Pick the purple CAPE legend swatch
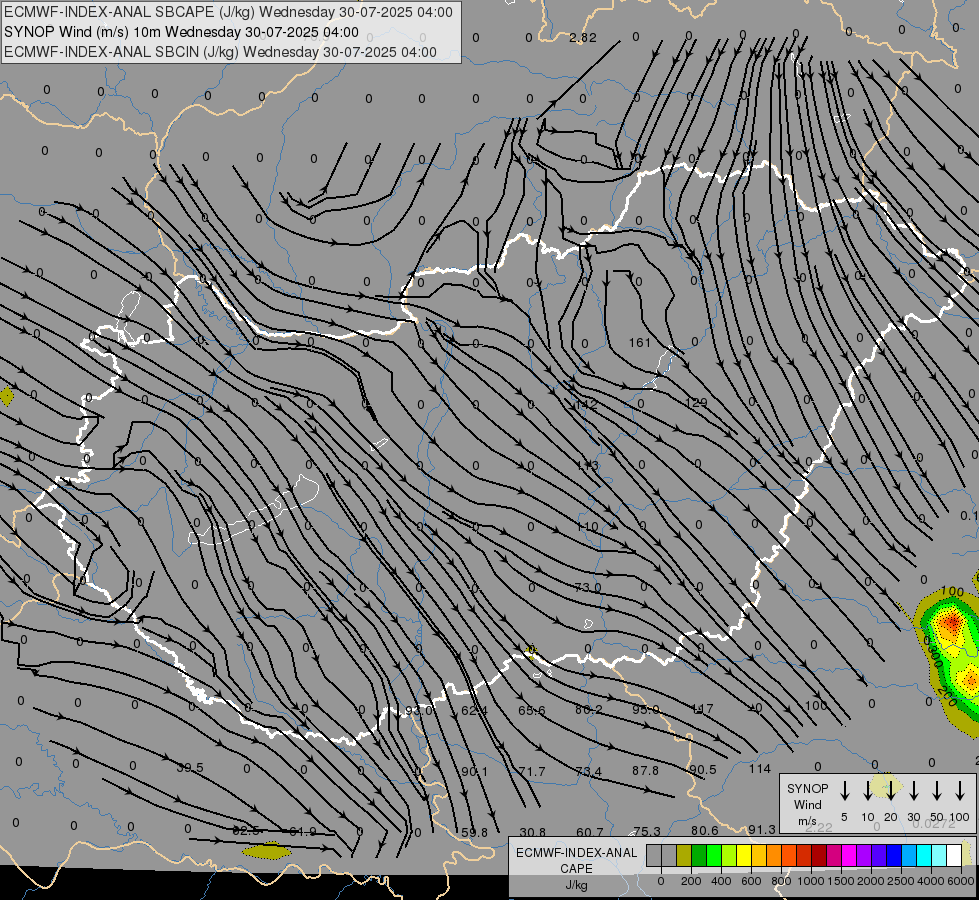 point(863,855)
